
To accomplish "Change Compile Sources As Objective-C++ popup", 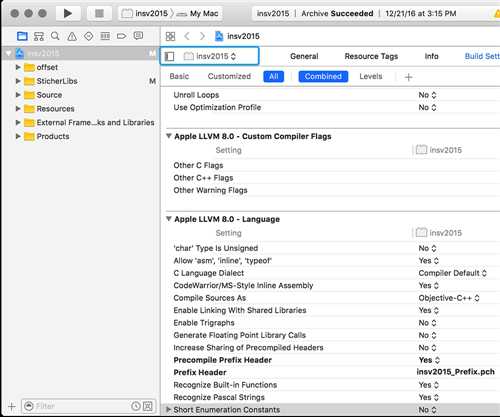I will 449,298.
